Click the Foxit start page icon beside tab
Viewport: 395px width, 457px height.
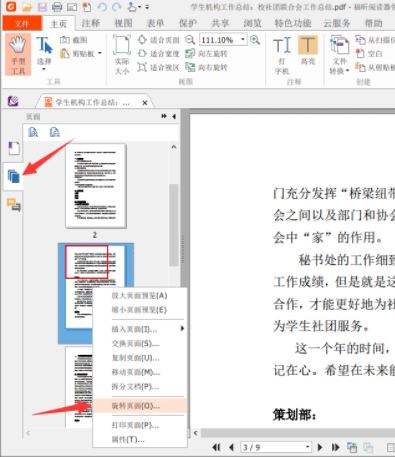(x=13, y=101)
